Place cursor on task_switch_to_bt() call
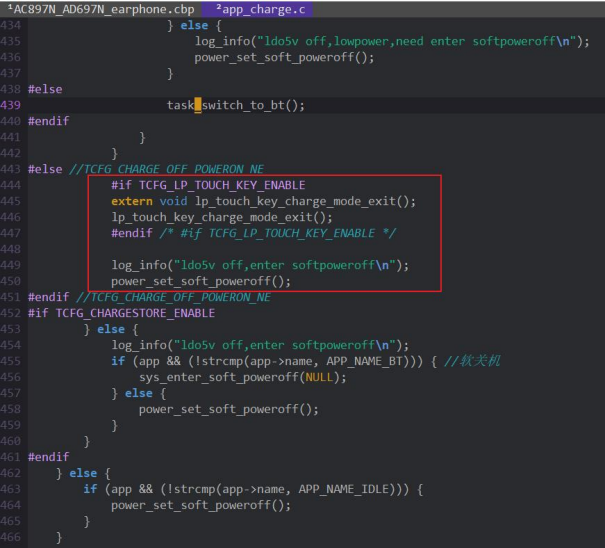 (x=235, y=105)
